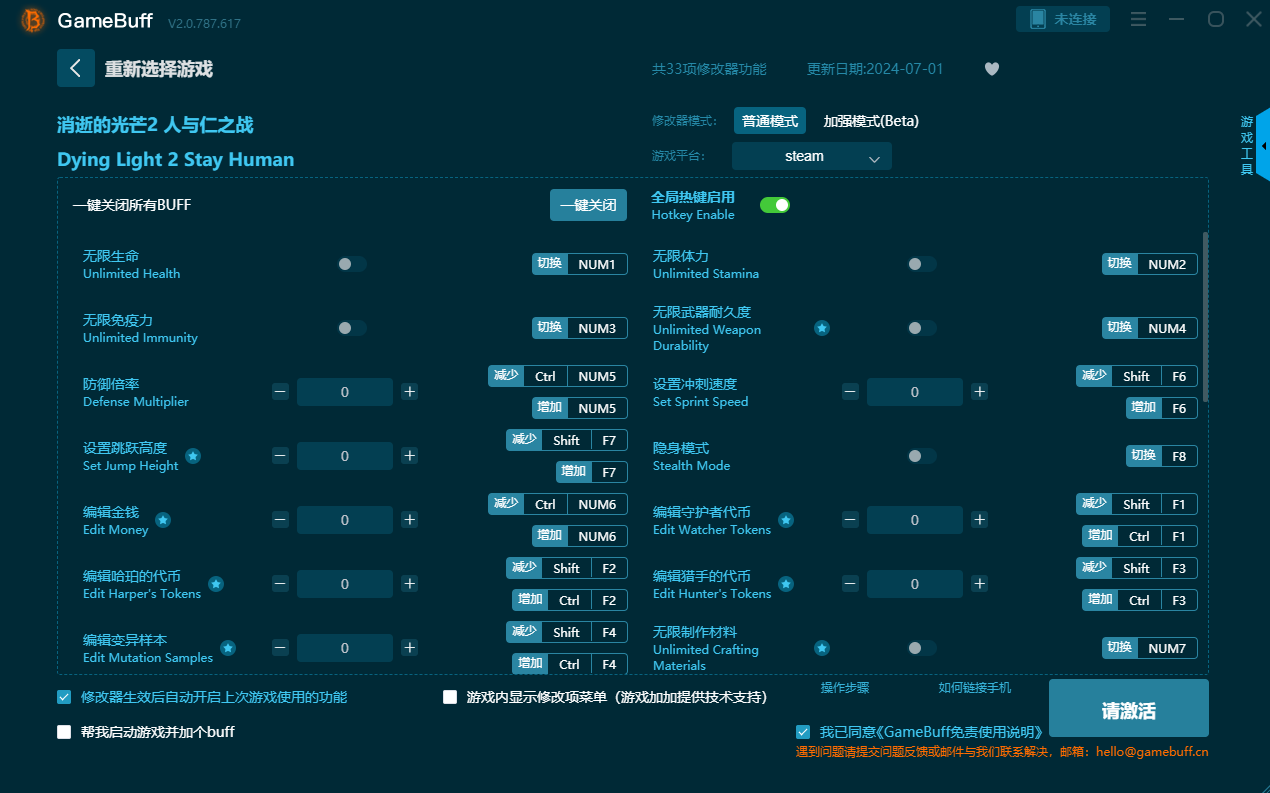Decrease Edit Money value

coord(280,520)
